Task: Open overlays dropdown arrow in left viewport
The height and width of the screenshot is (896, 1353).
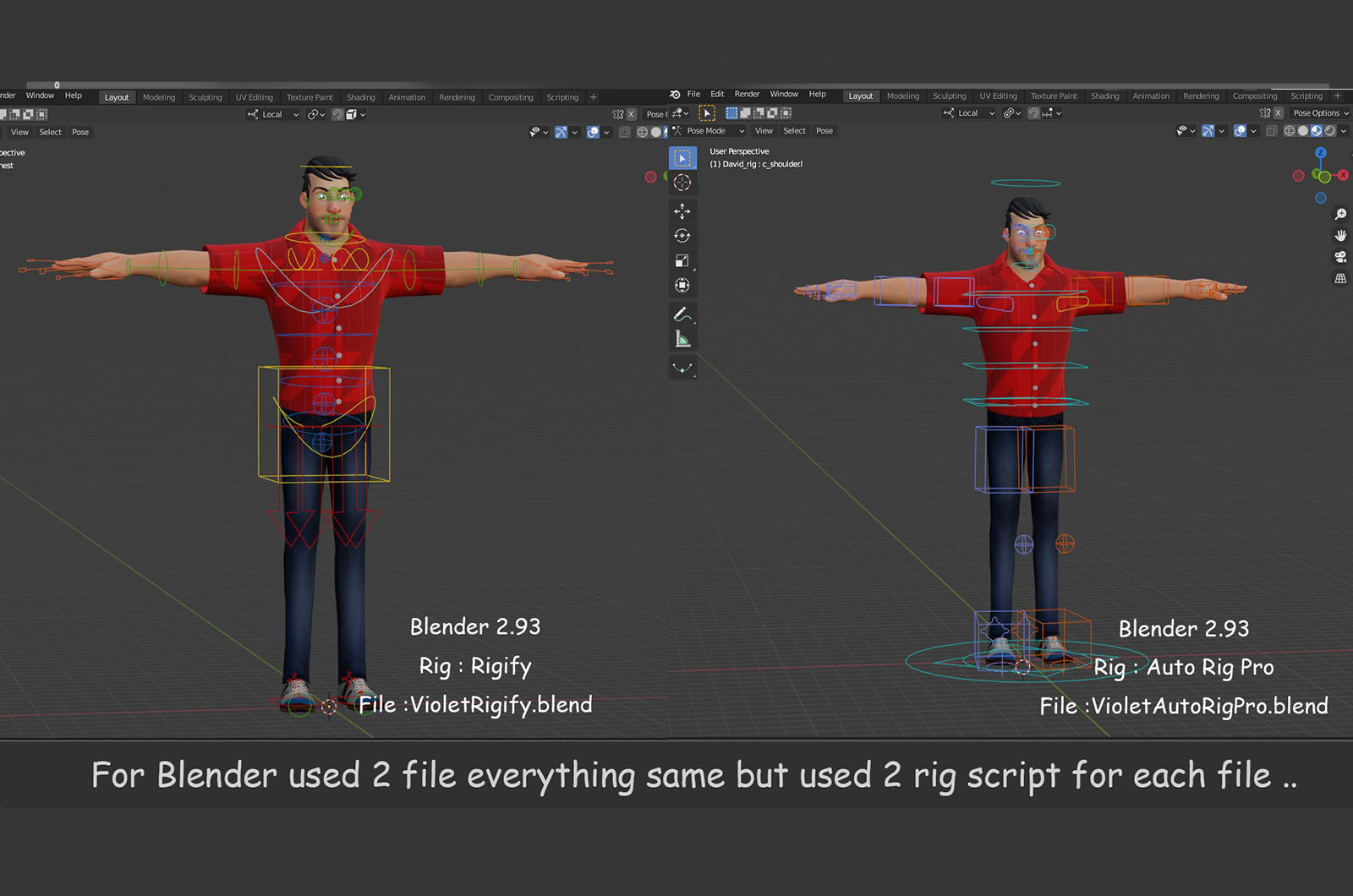Action: pos(606,133)
